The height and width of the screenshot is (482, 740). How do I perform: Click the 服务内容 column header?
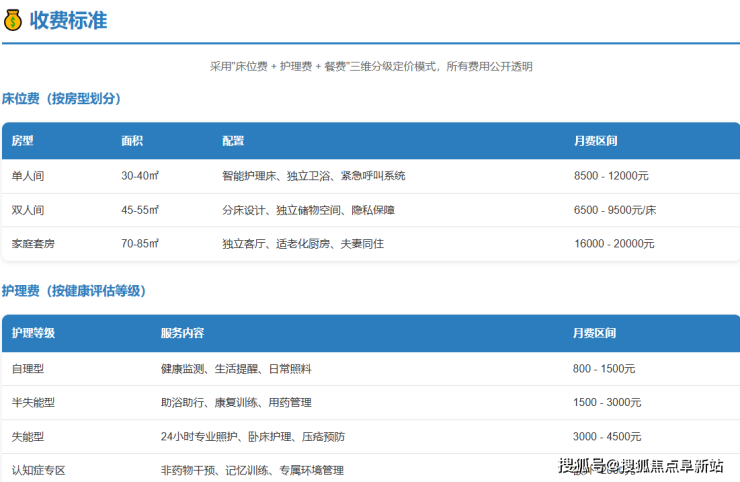tap(182, 333)
